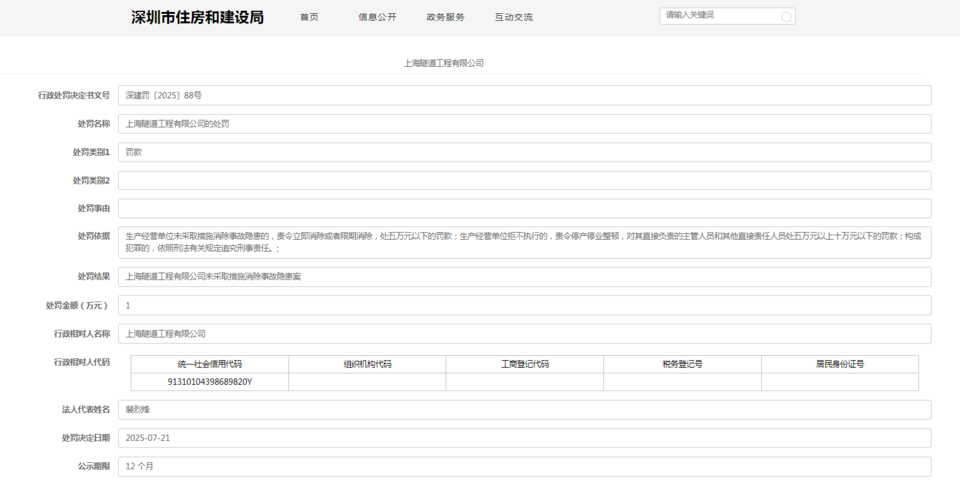Click the 统一社会信用代码 column header

[210, 364]
